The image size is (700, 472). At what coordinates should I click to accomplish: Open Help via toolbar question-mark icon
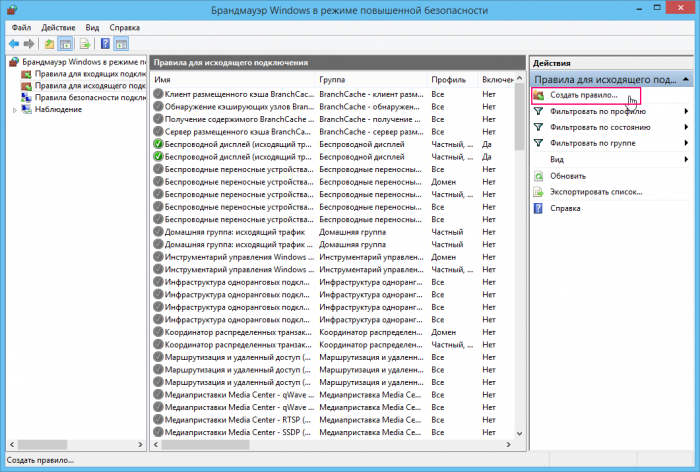tap(105, 44)
